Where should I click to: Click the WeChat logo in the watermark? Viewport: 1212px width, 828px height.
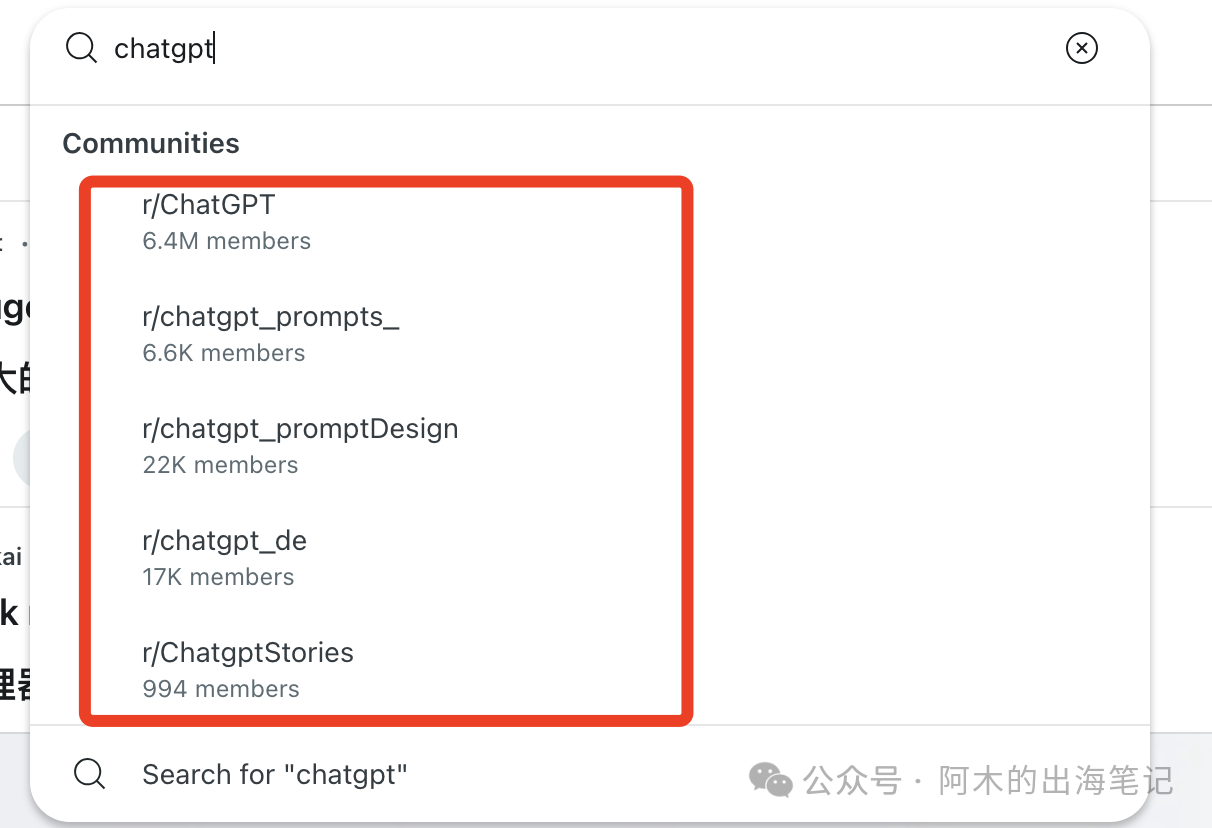pos(771,779)
